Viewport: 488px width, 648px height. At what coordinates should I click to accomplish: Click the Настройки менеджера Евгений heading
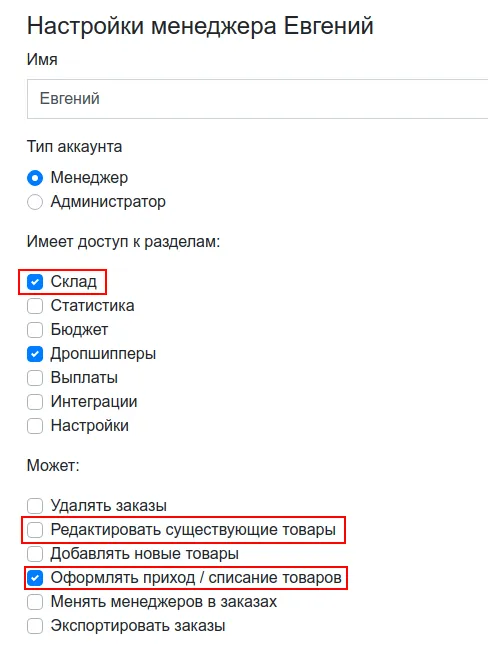pyautogui.click(x=200, y=26)
